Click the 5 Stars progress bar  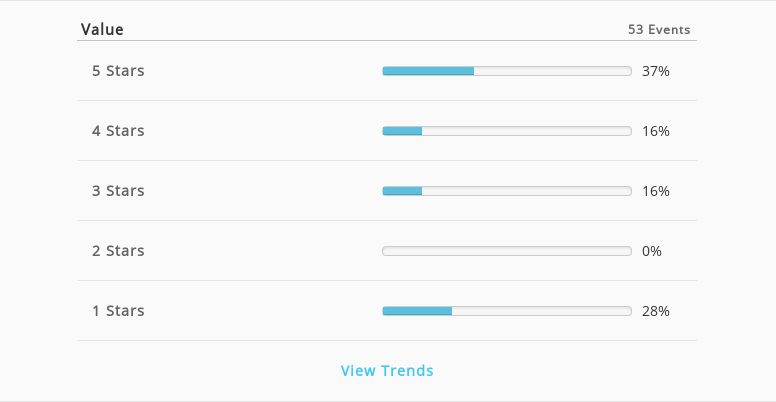507,71
